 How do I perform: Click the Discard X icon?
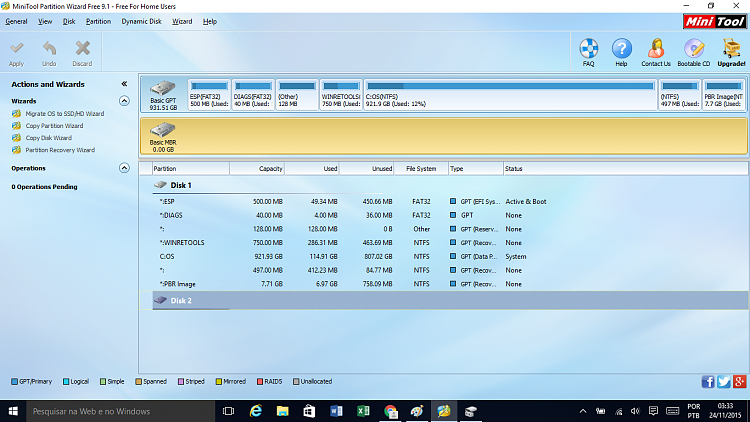pyautogui.click(x=82, y=48)
